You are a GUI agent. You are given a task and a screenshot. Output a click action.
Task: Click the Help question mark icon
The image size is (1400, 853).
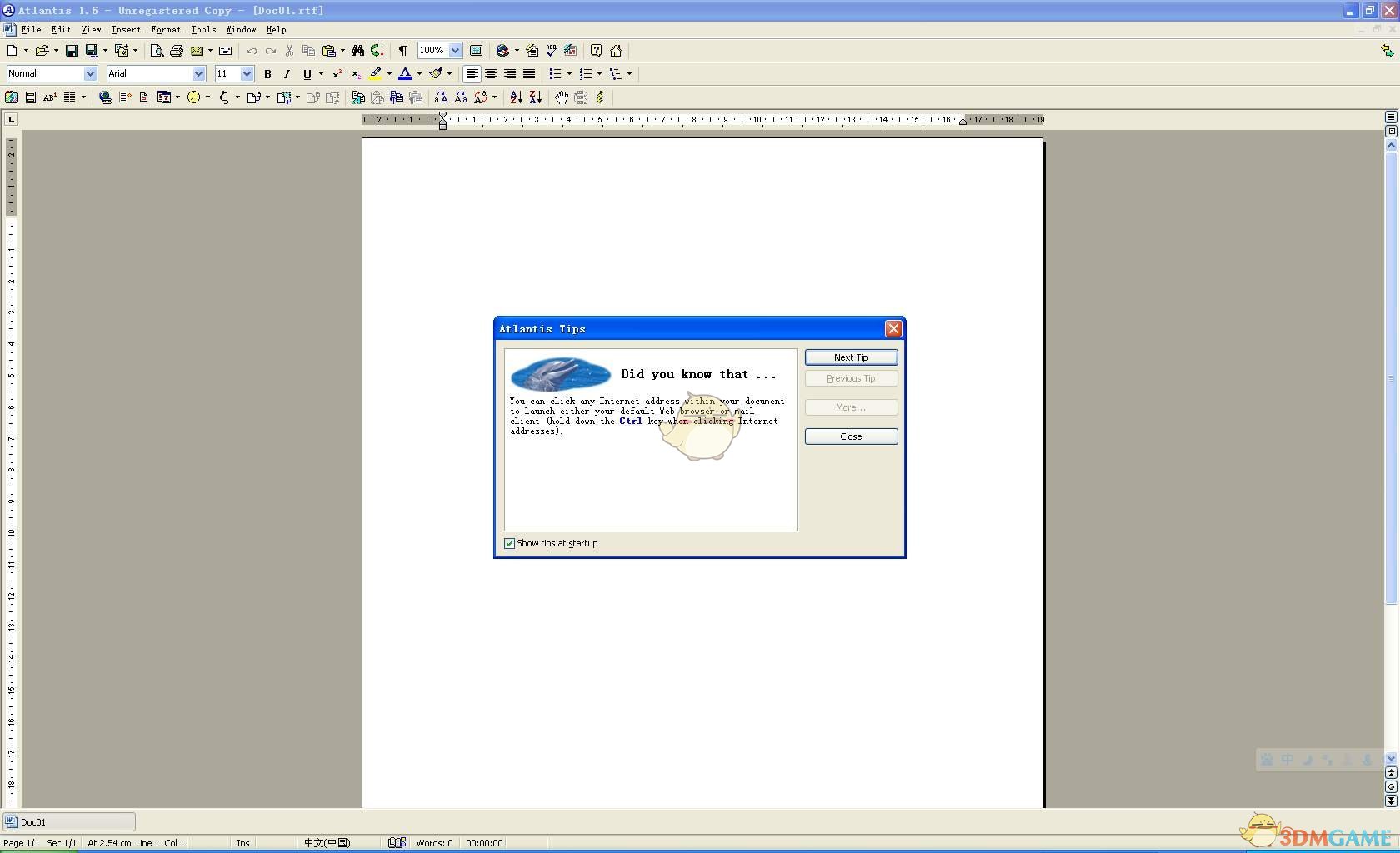pos(596,51)
